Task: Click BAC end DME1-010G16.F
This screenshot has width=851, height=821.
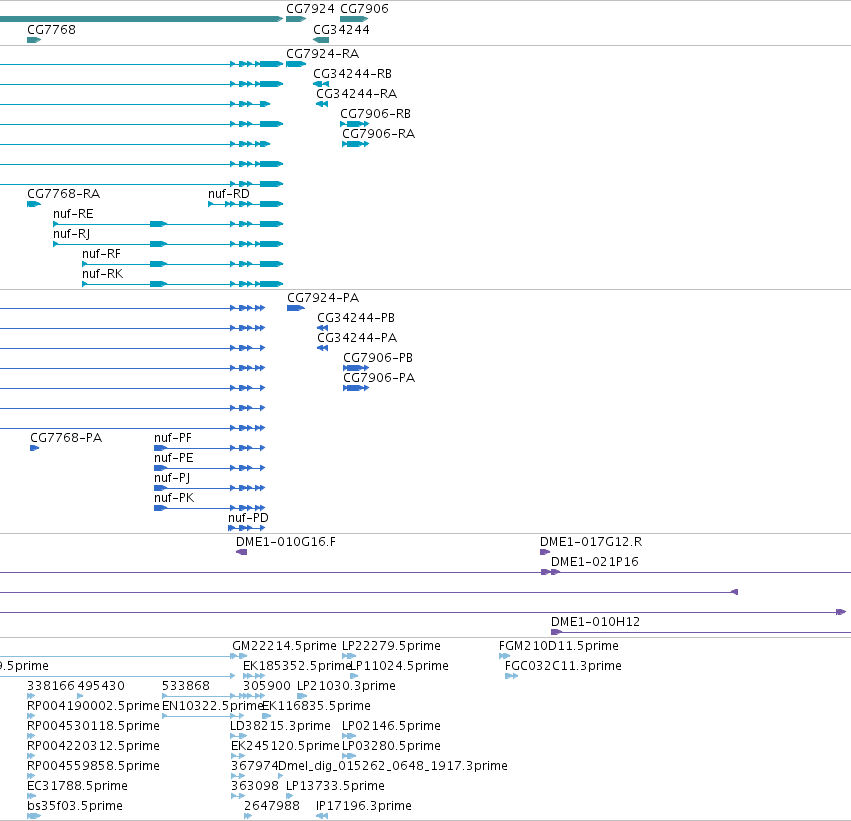Action: pos(285,542)
